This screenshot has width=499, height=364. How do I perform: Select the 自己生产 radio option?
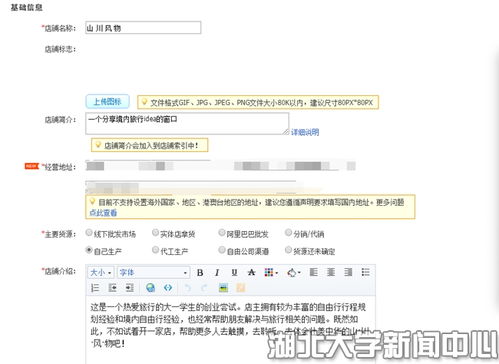coord(89,250)
